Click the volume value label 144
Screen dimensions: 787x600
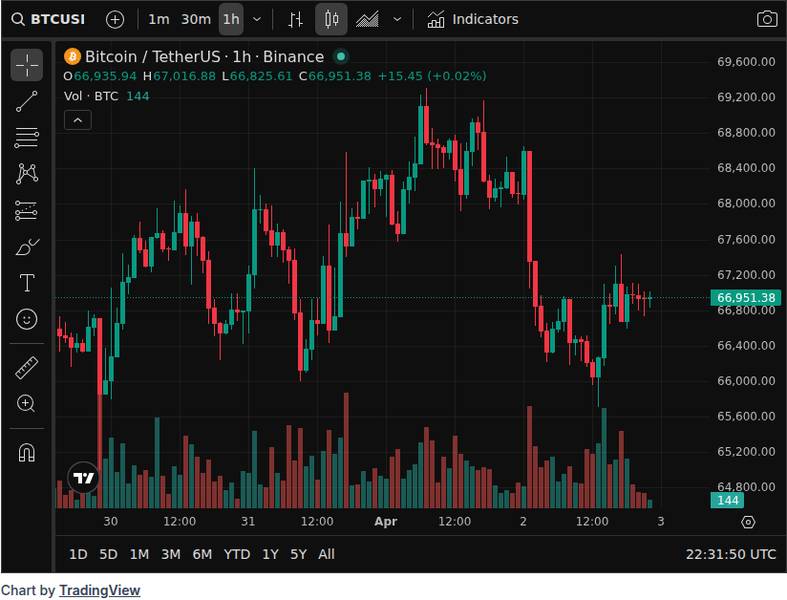727,500
